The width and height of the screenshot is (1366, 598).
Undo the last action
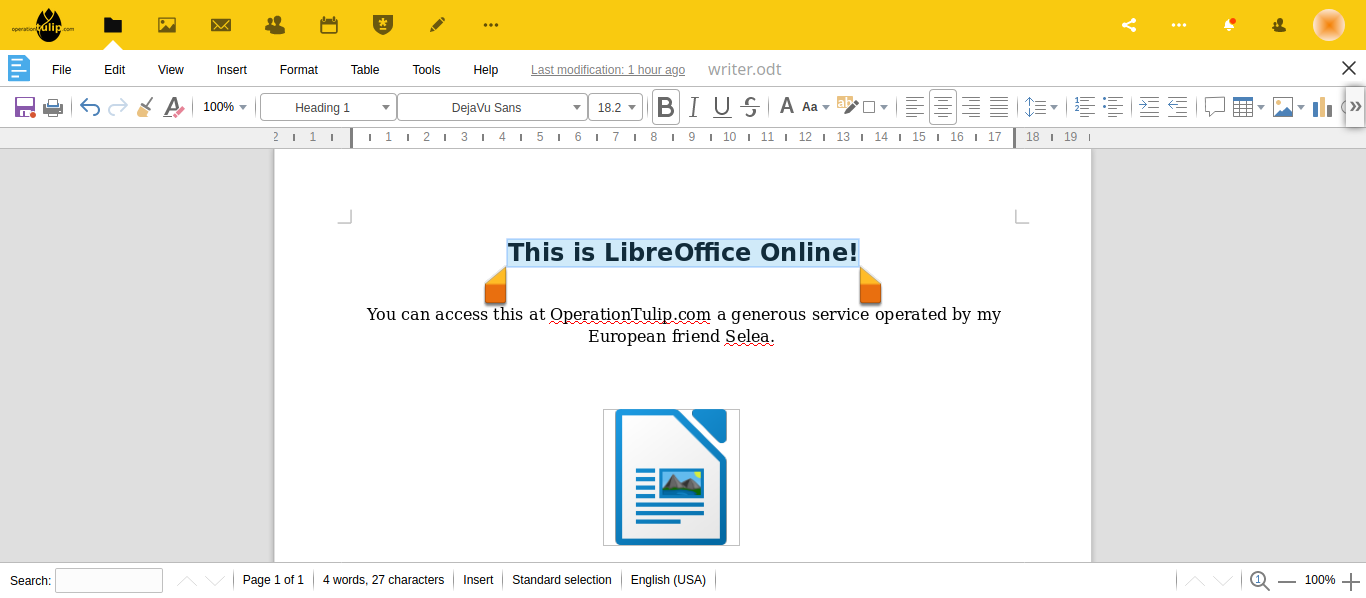click(90, 107)
